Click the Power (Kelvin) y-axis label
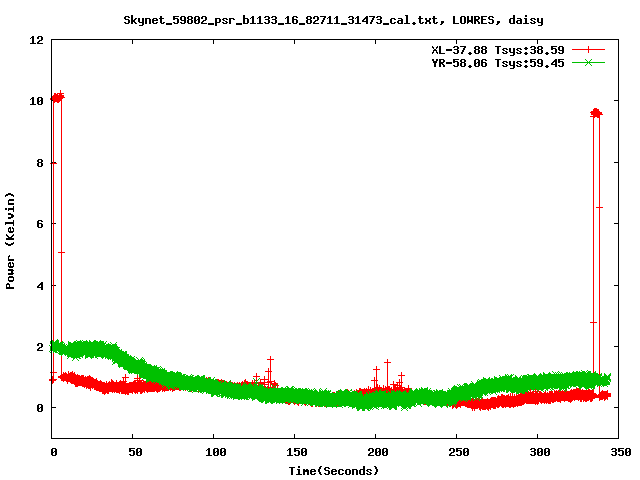 pyautogui.click(x=10, y=241)
